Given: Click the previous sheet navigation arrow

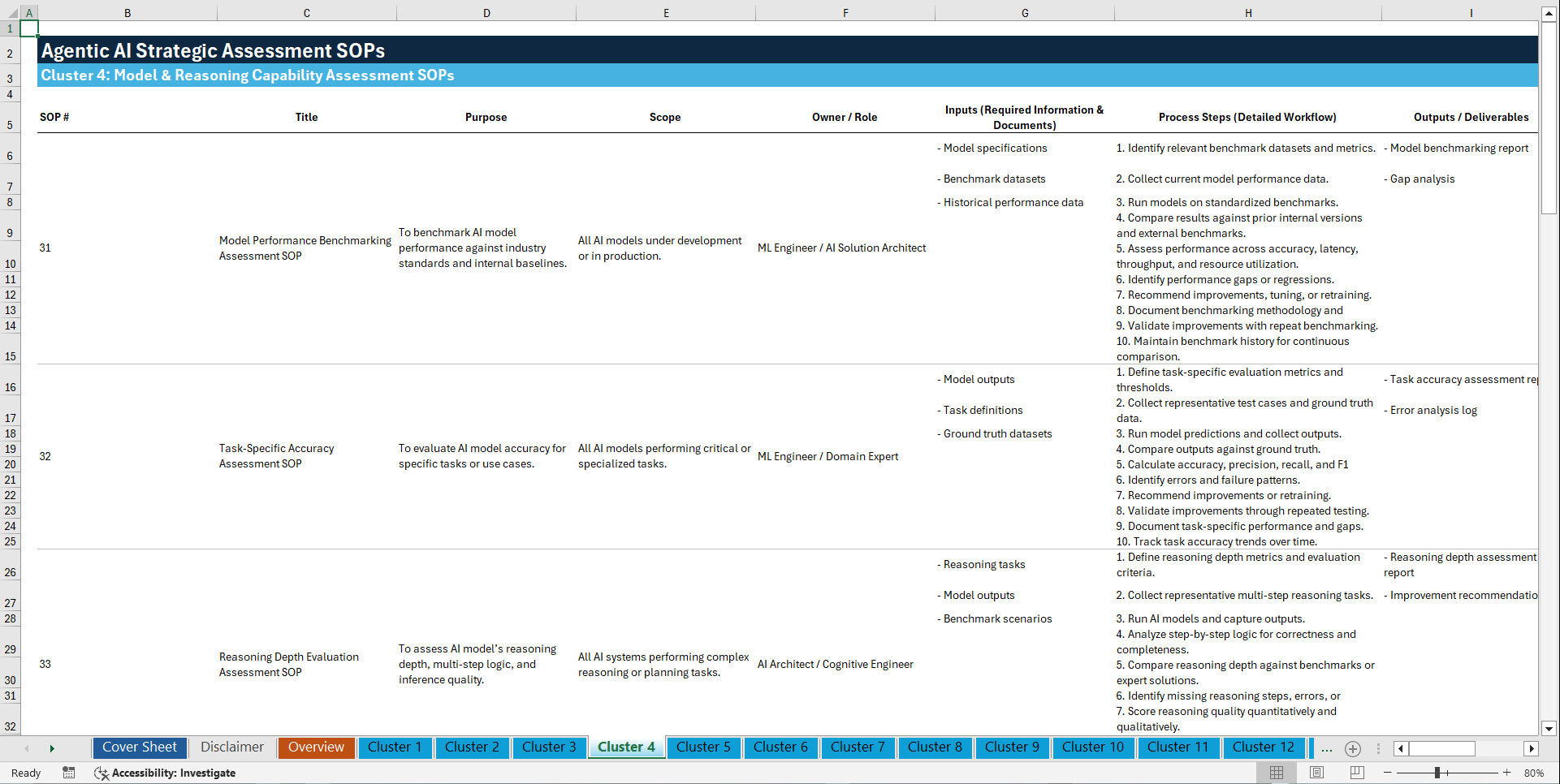Looking at the screenshot, I should [27, 747].
